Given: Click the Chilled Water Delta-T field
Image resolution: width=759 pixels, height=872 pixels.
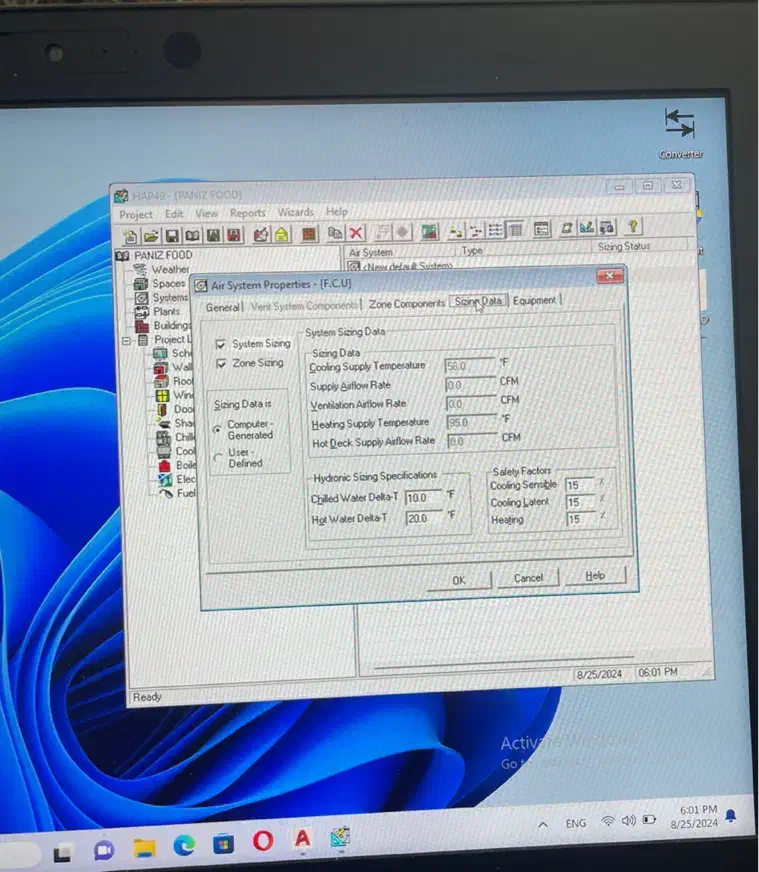Looking at the screenshot, I should click(x=421, y=497).
